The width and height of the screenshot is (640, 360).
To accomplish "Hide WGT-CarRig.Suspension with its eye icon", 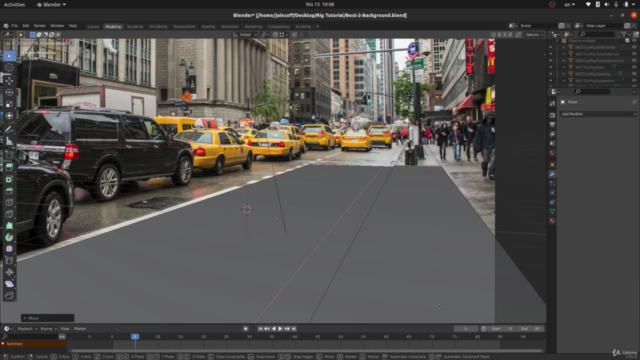I will (634, 80).
